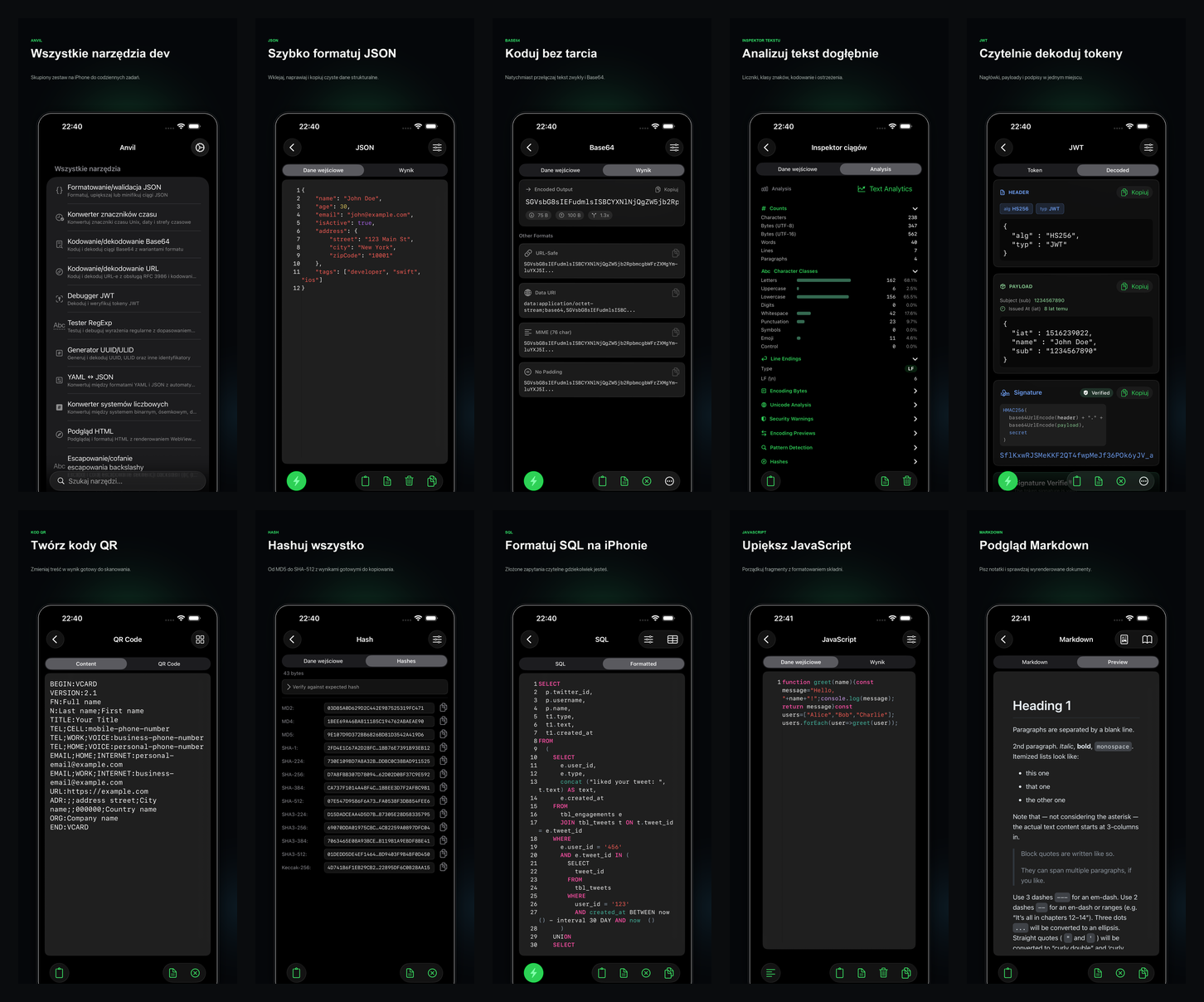Viewport: 1204px width, 1002px height.
Task: Open Tester RegExp in the tool list
Action: coord(128,326)
